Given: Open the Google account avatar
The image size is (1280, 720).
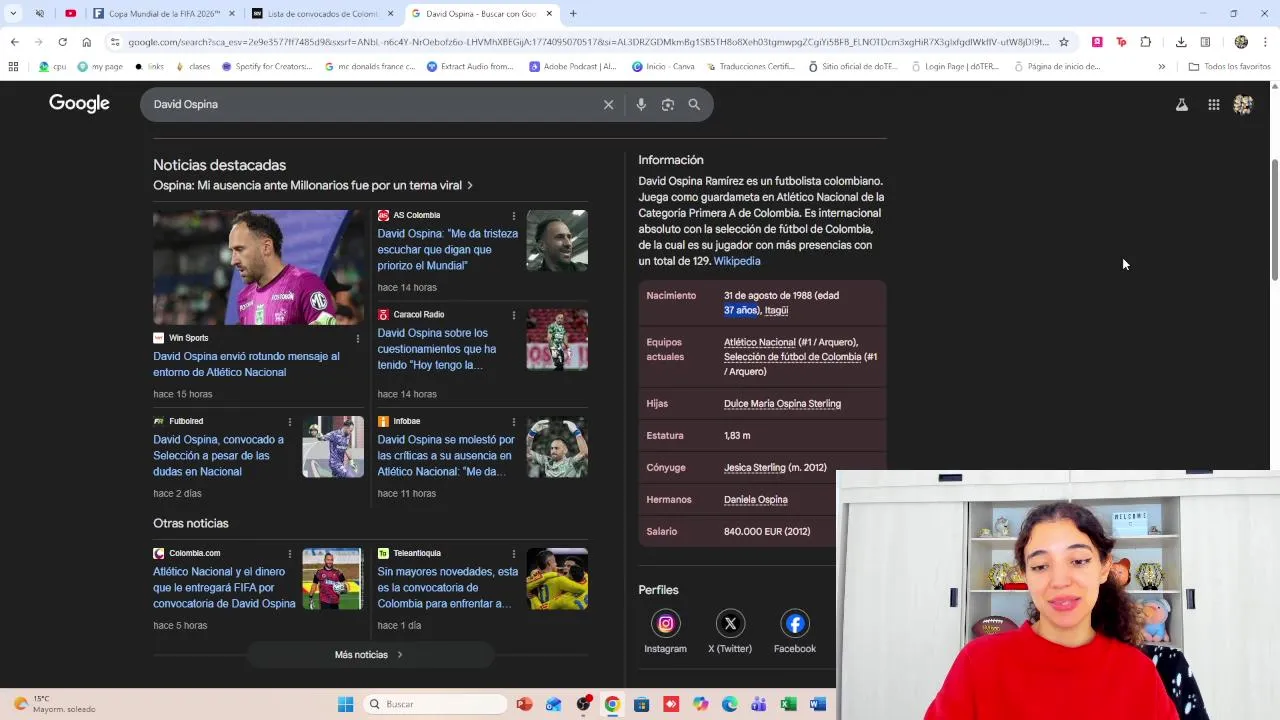Looking at the screenshot, I should point(1243,104).
